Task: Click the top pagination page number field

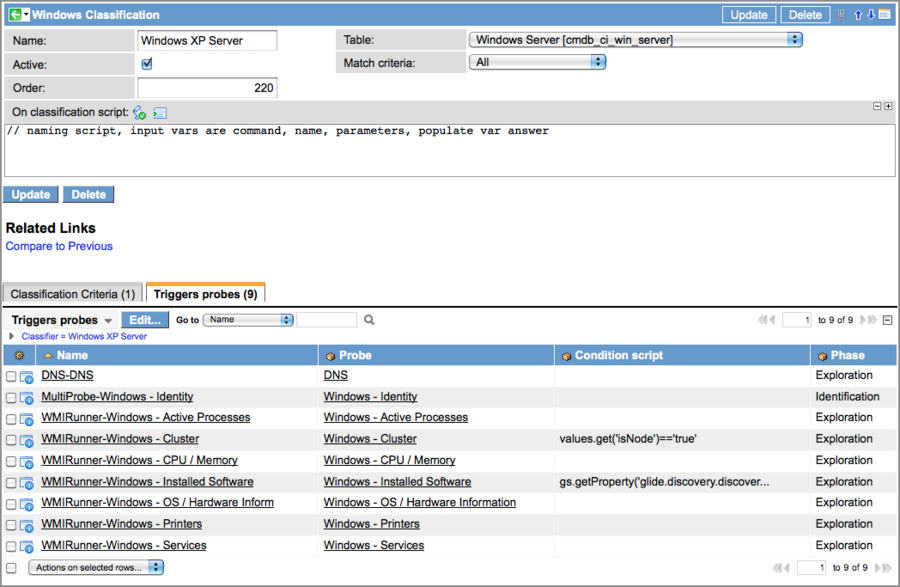Action: point(797,320)
